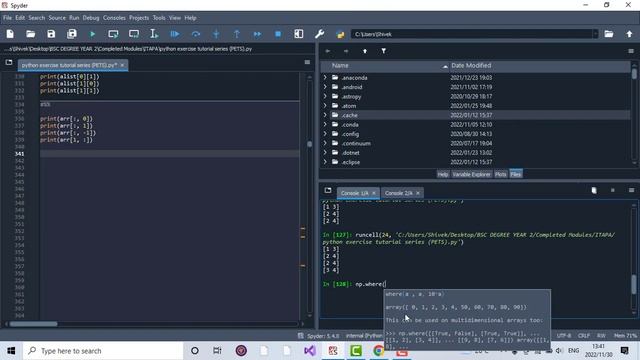This screenshot has height=360, width=640.
Task: Go up one folder in Files pane
Action: (x=365, y=51)
